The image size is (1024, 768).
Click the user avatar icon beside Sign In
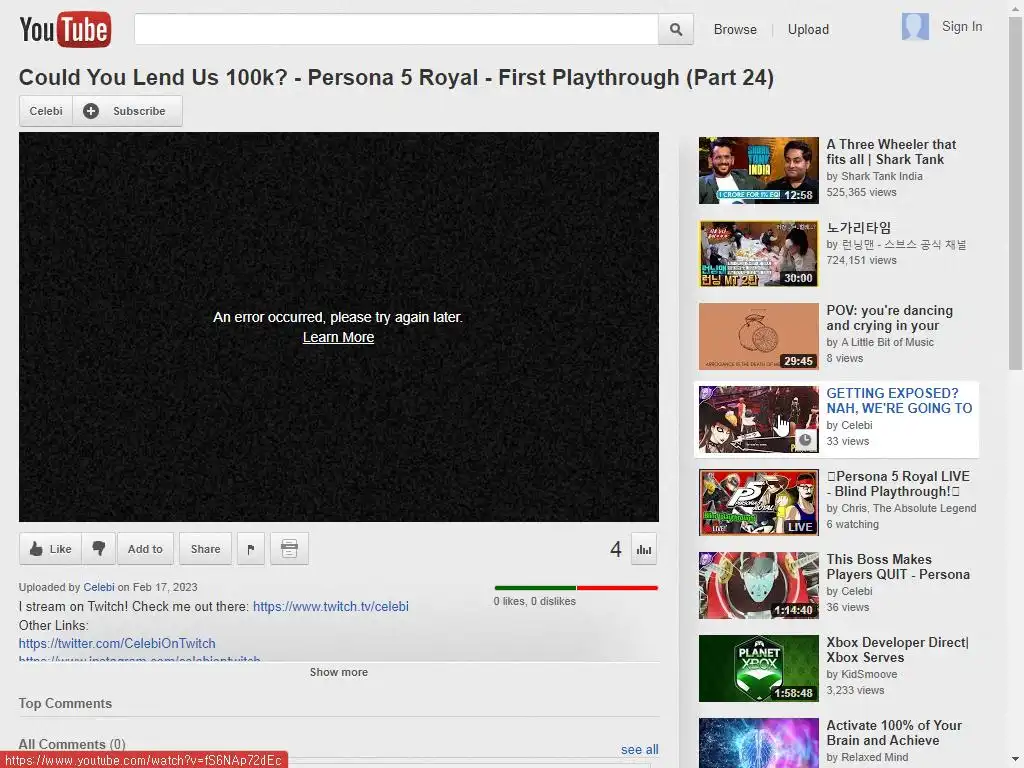[x=915, y=27]
